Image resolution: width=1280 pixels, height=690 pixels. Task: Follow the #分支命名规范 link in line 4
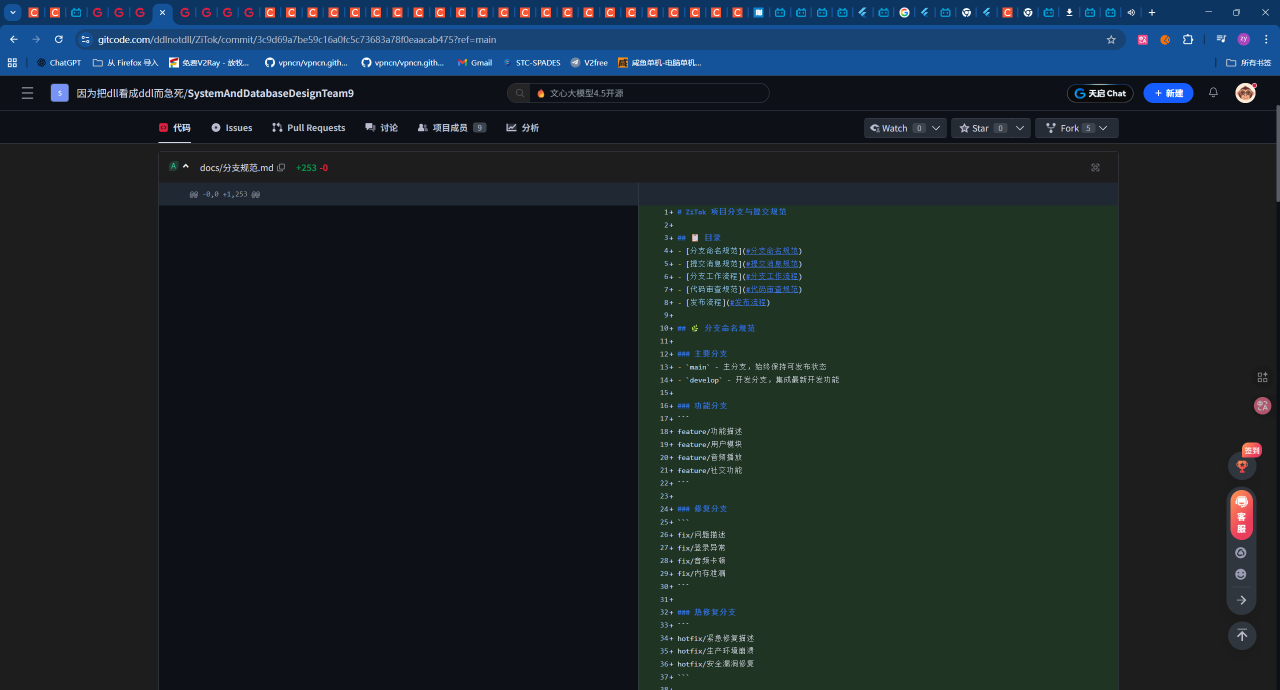pos(772,251)
